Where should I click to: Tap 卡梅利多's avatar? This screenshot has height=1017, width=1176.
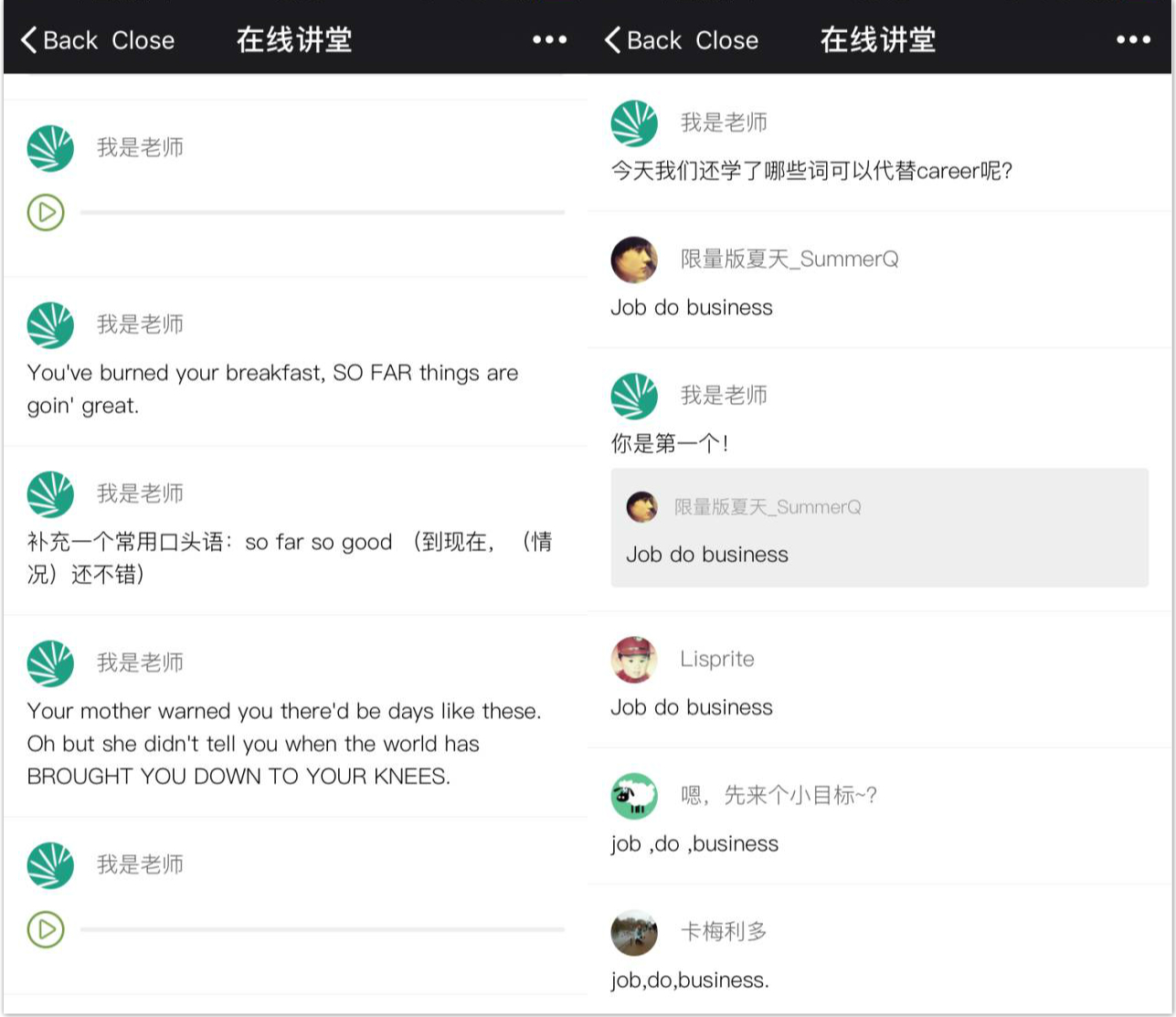point(634,932)
